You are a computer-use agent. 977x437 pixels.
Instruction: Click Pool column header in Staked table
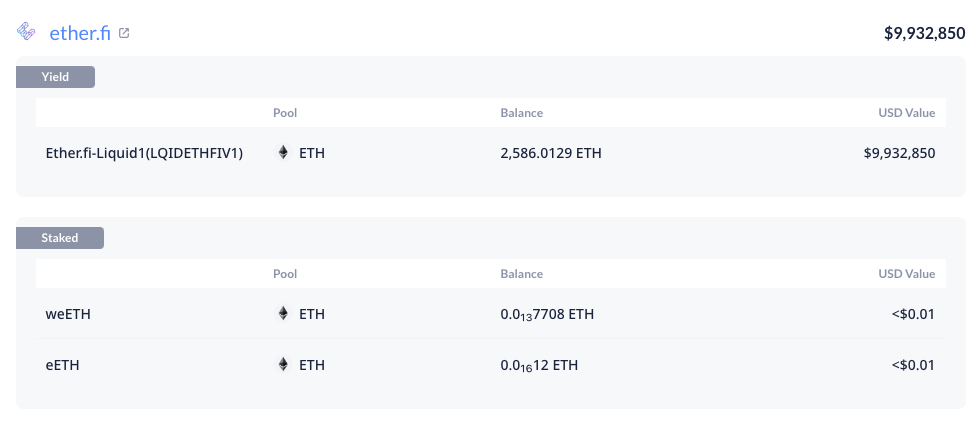pyautogui.click(x=285, y=274)
